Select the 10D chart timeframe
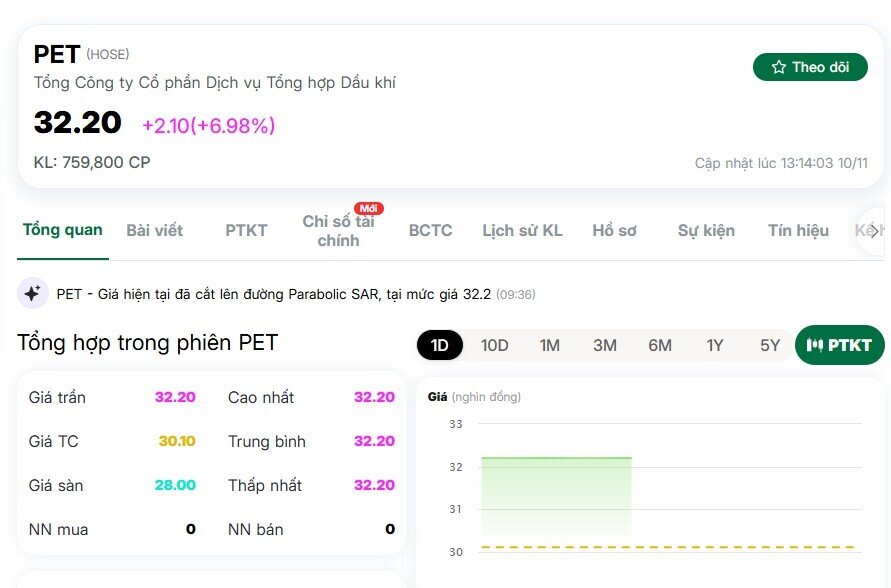The height and width of the screenshot is (588, 891). point(493,344)
